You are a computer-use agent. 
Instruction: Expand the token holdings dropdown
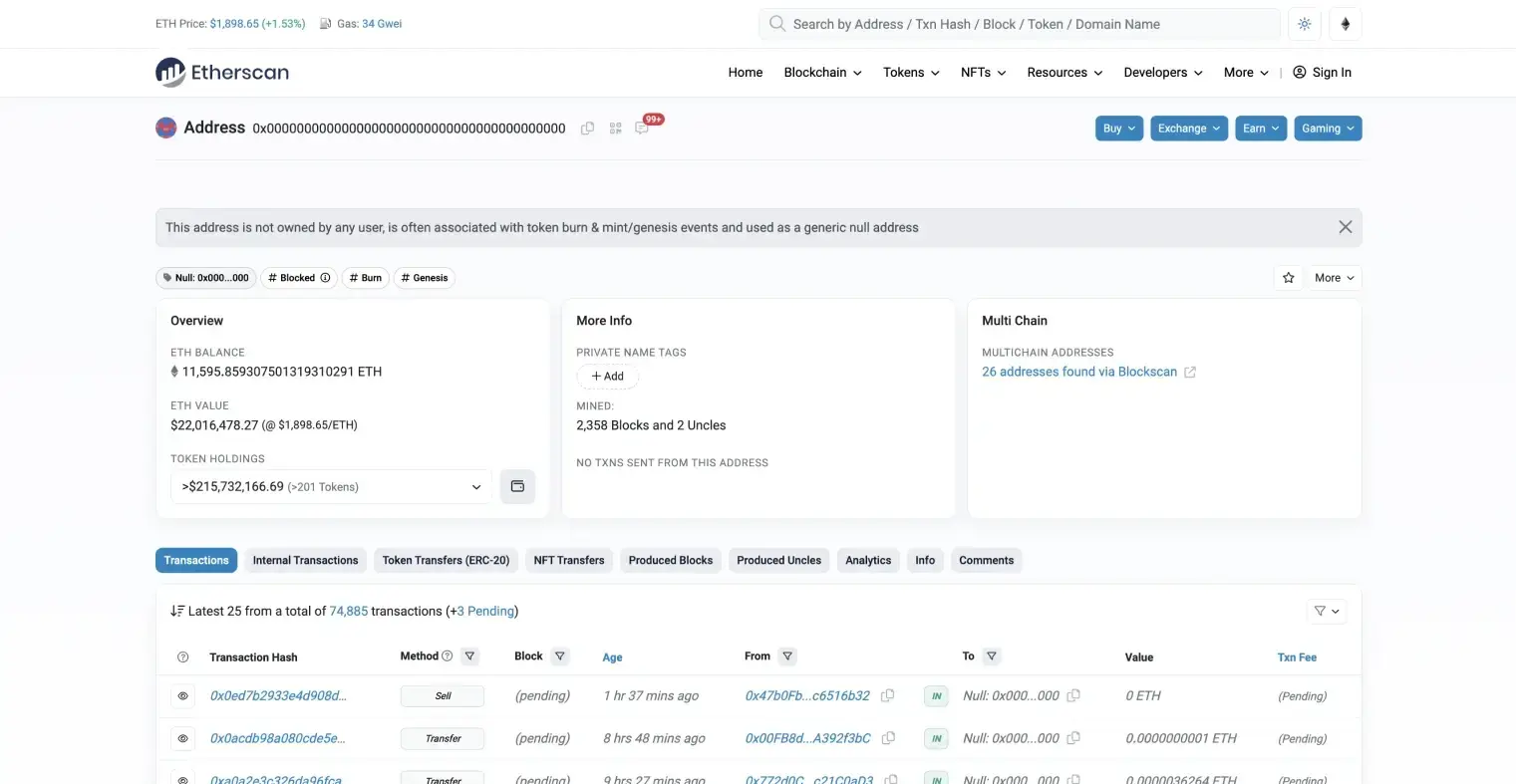pos(331,487)
